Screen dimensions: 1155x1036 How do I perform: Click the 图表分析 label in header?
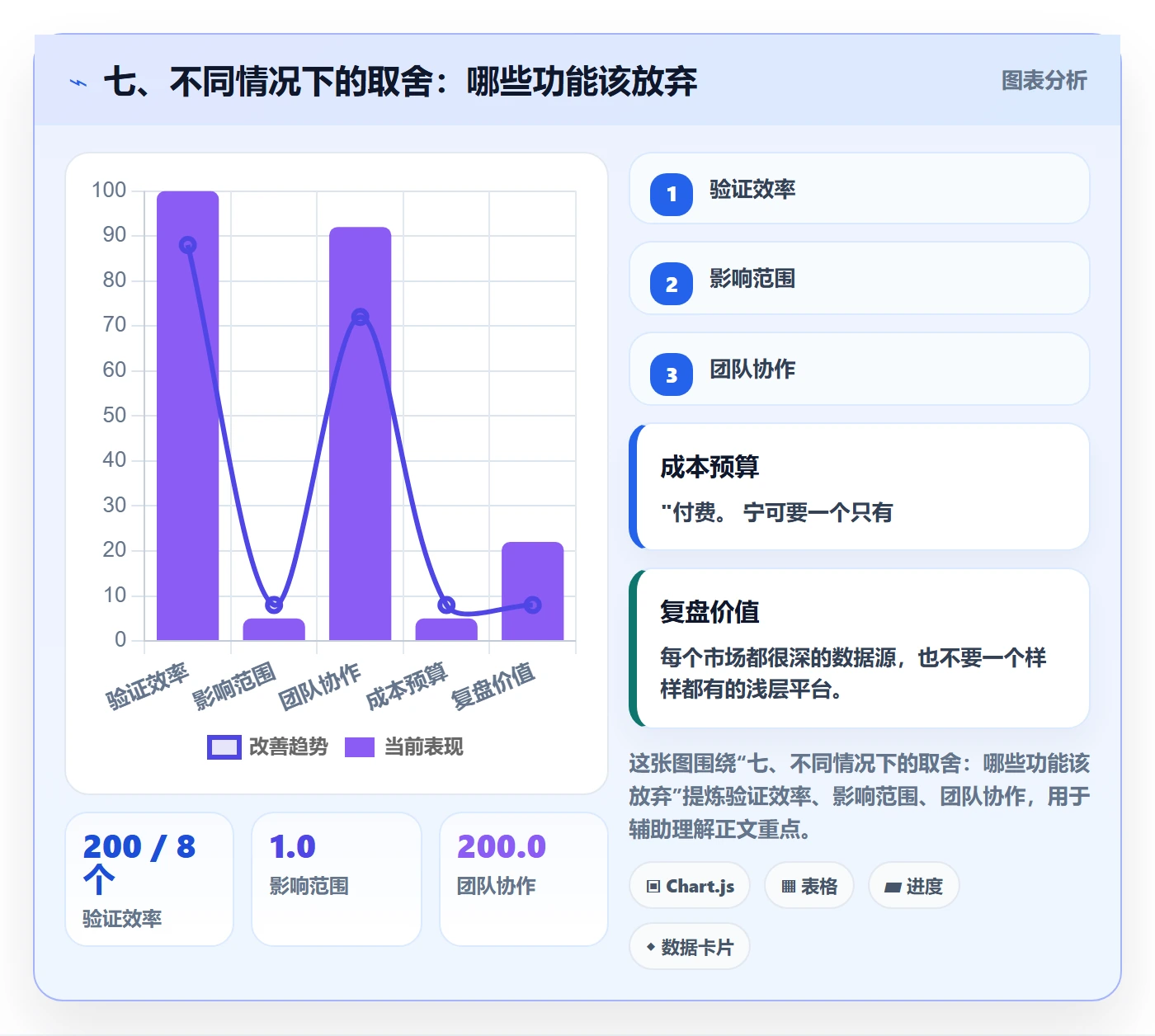(1044, 81)
